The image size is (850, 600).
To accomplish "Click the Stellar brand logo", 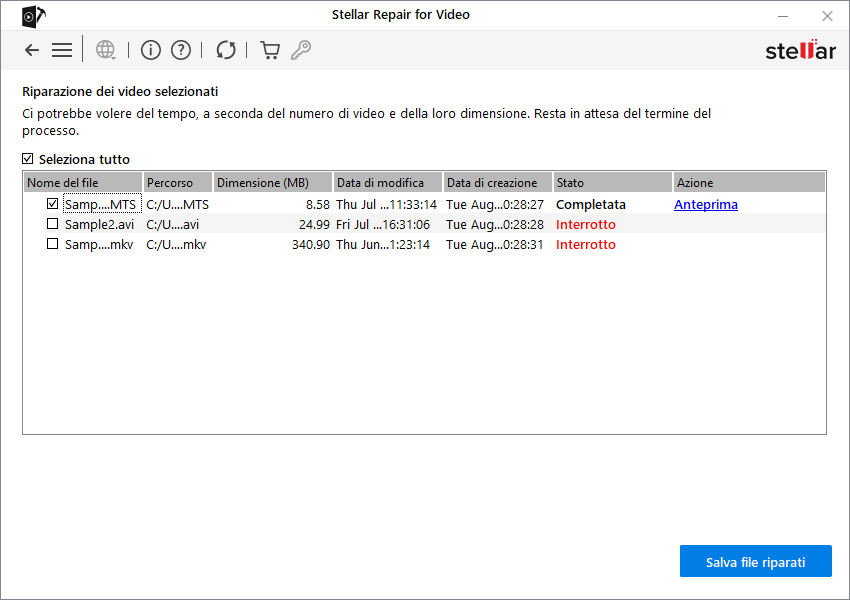I will point(800,50).
